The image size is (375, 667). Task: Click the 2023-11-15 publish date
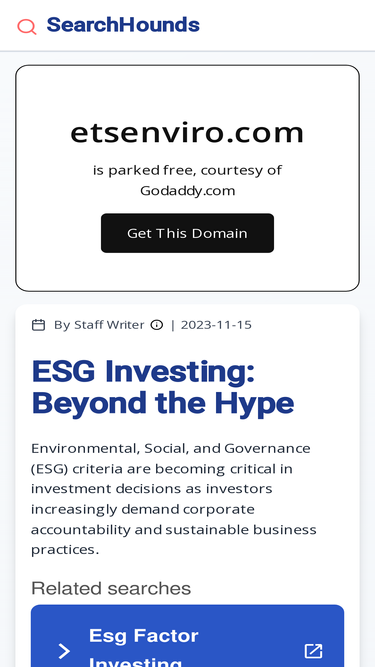point(216,325)
